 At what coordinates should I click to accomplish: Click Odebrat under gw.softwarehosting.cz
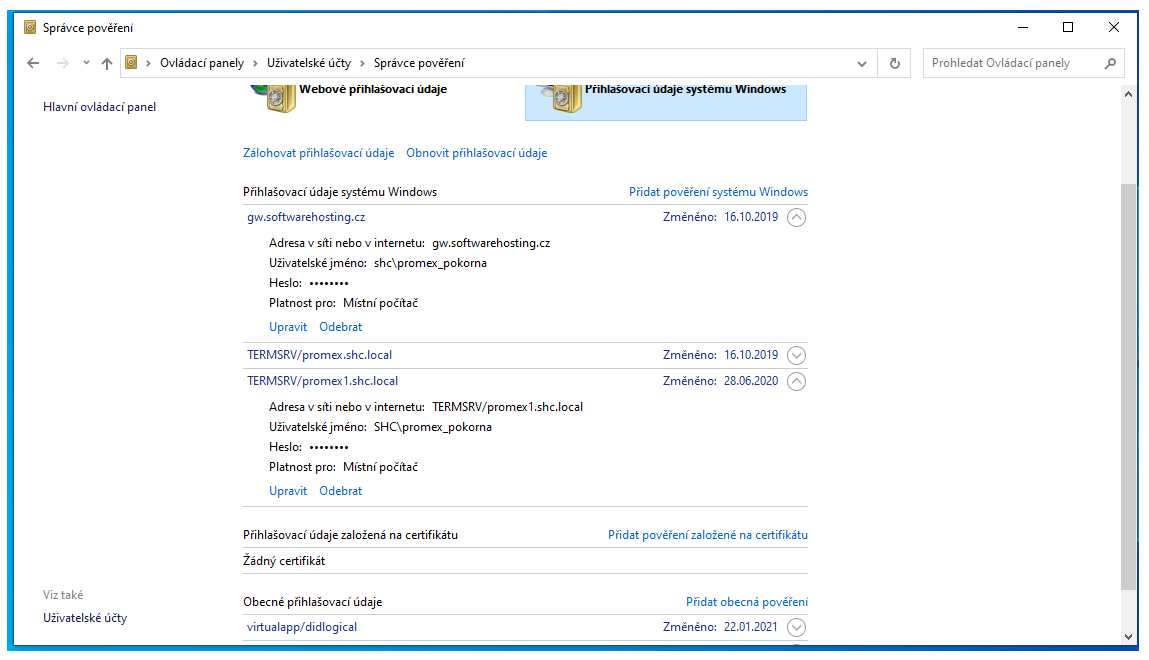[340, 327]
